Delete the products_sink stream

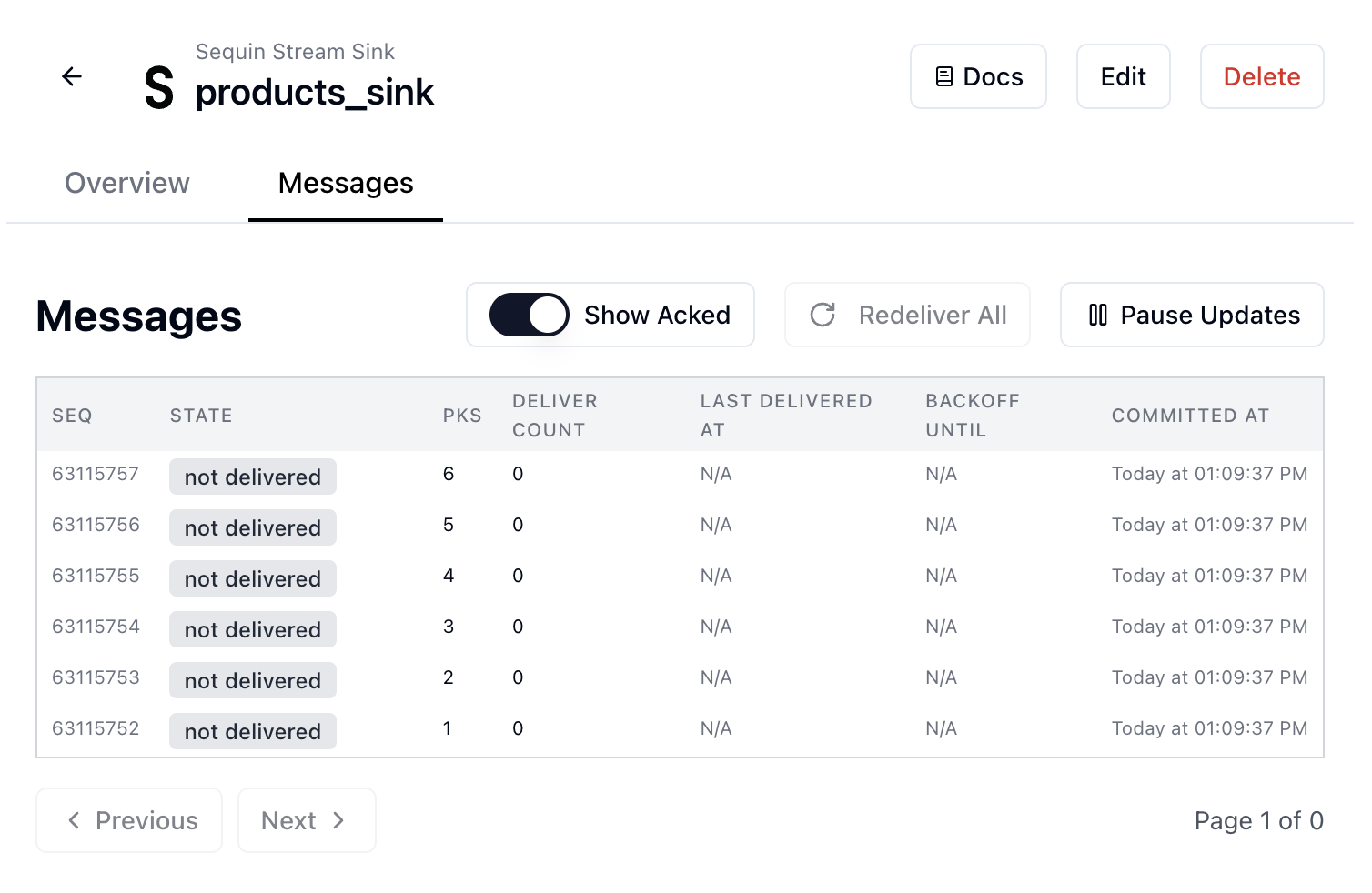pyautogui.click(x=1262, y=76)
